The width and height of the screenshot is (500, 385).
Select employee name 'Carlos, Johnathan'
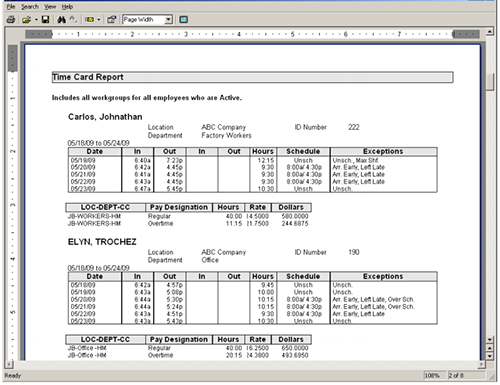click(x=105, y=117)
